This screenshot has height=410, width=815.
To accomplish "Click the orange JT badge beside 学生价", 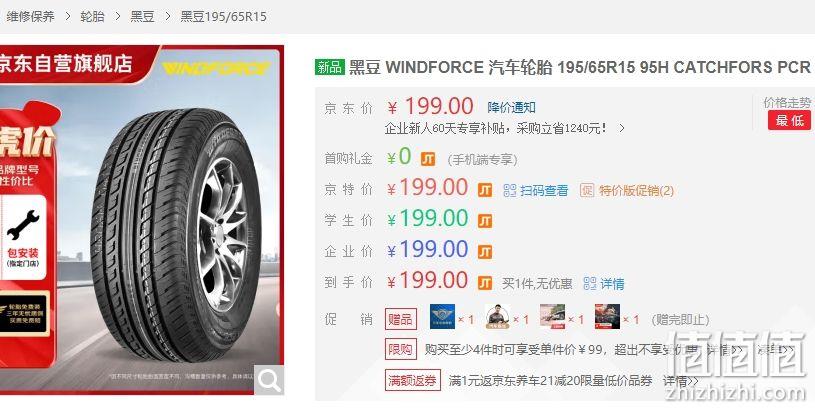I will (x=484, y=221).
